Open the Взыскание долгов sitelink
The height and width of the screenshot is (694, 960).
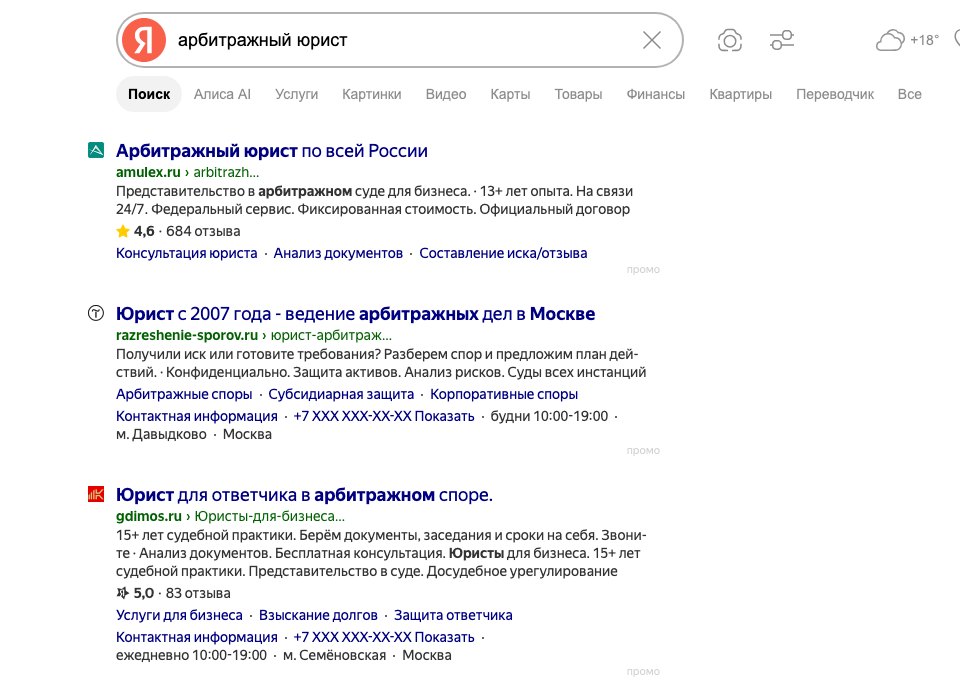[x=318, y=615]
